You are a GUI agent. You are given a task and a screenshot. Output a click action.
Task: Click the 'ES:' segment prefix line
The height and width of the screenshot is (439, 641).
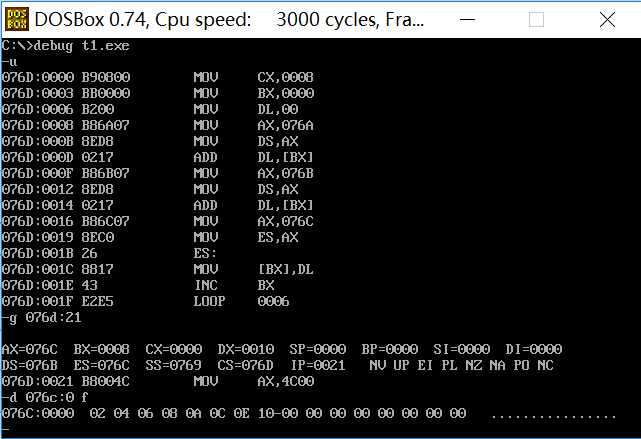[110, 253]
